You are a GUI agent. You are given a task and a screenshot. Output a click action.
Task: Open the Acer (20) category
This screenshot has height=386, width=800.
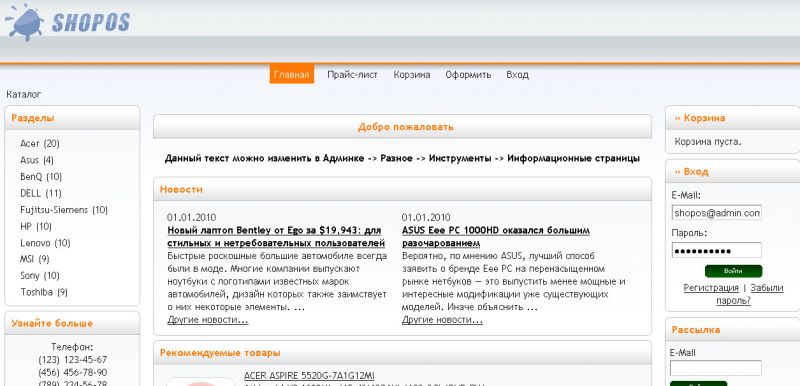pos(40,144)
